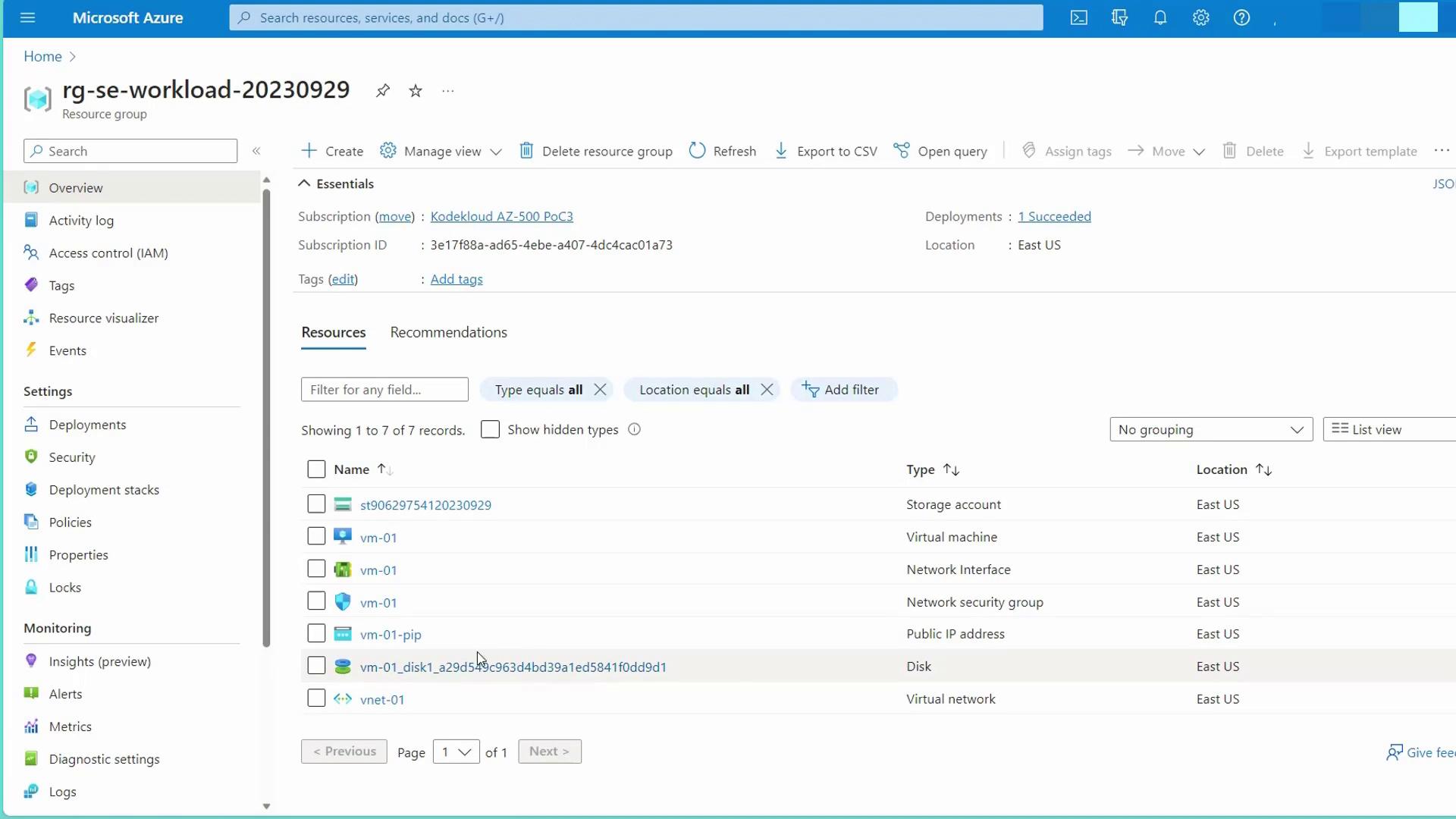
Task: Click the Refresh toolbar icon
Action: pos(697,151)
